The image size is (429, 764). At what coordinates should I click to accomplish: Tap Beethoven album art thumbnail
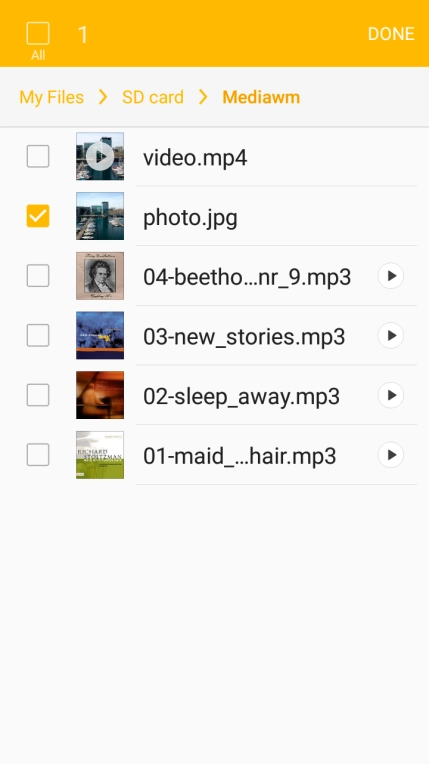point(100,276)
